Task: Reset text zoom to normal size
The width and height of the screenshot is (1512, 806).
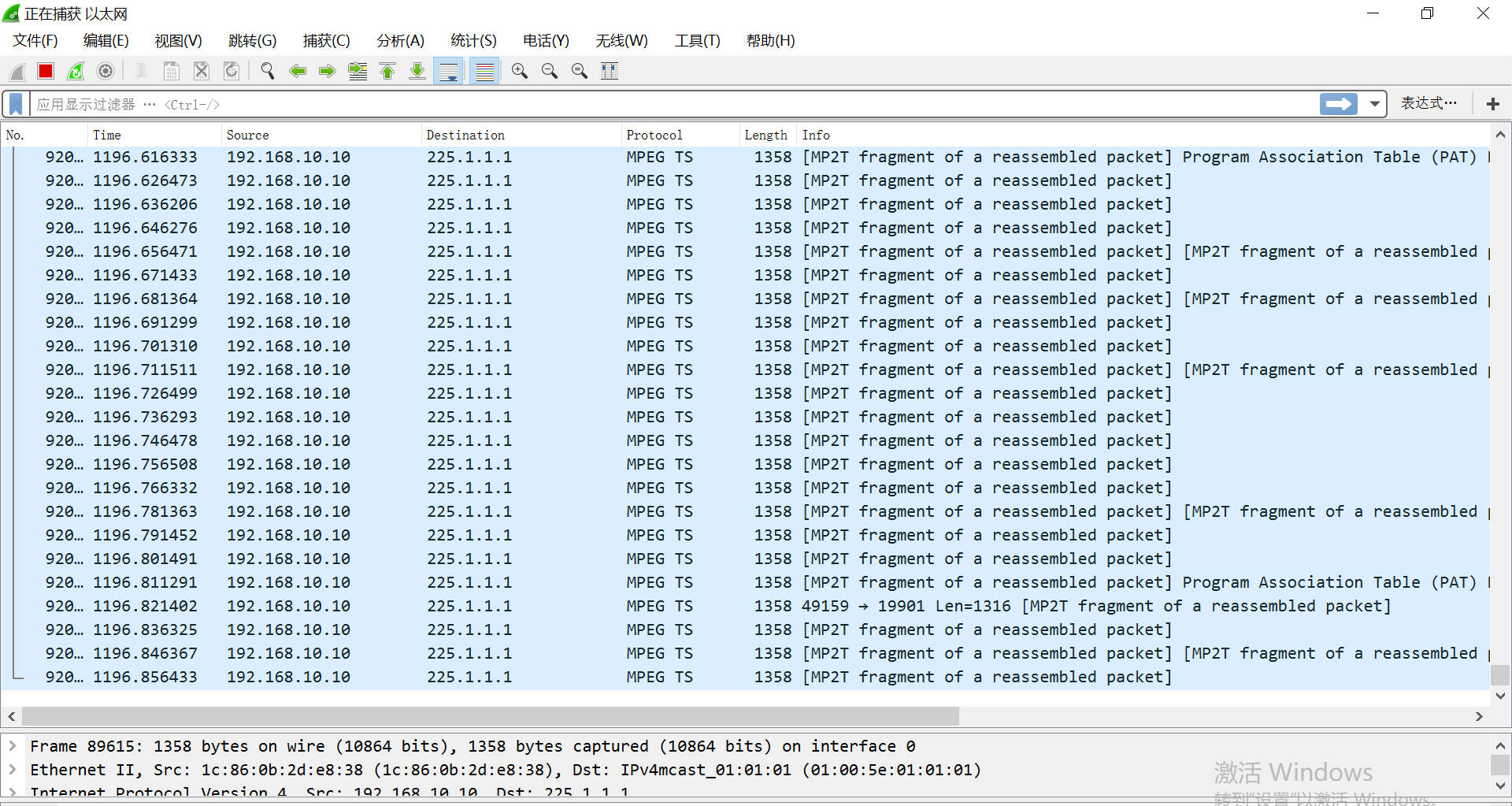Action: click(x=580, y=72)
